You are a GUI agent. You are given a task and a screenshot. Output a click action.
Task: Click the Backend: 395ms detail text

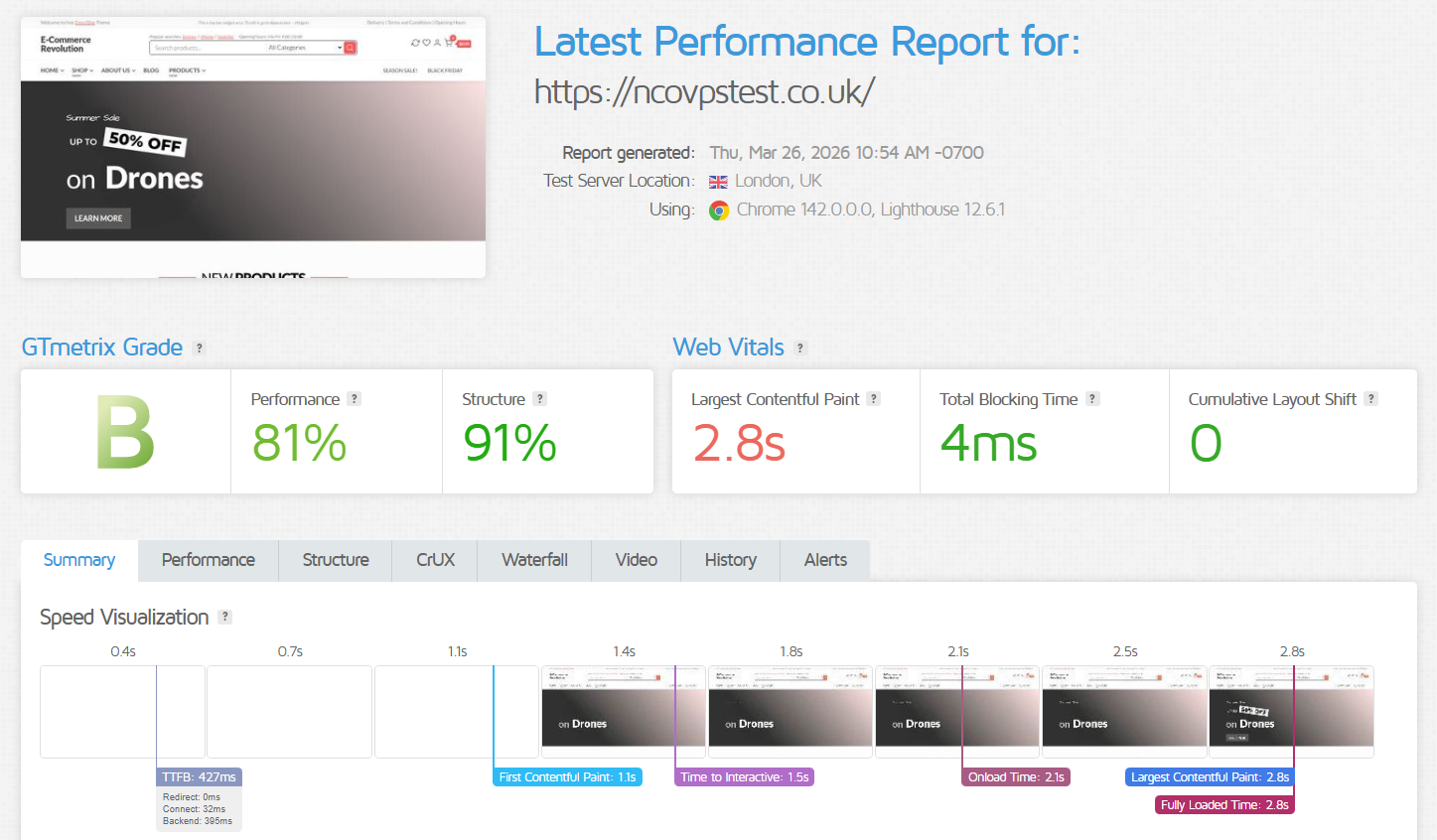(x=198, y=821)
